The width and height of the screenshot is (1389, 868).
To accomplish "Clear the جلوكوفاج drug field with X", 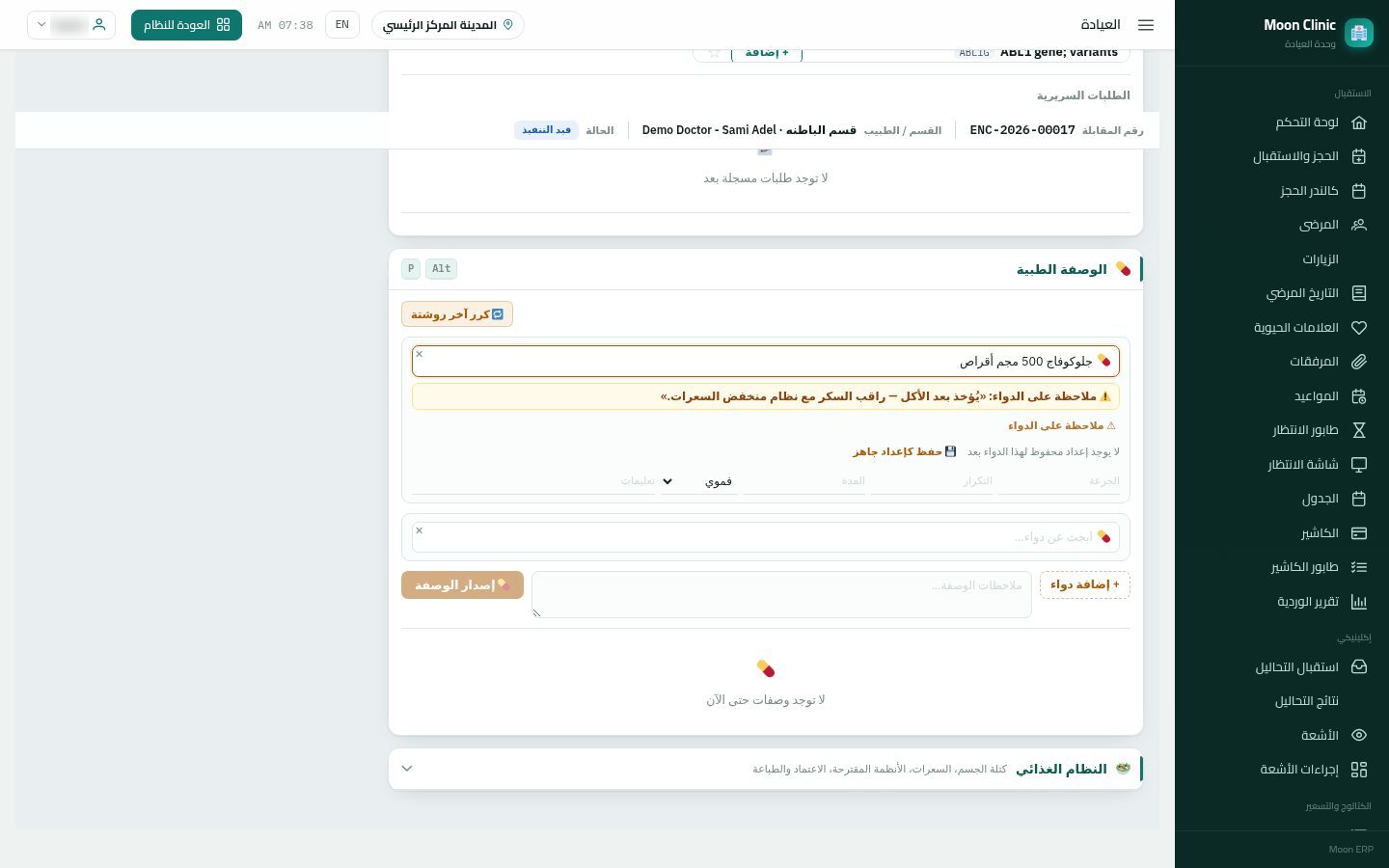I will point(420,354).
